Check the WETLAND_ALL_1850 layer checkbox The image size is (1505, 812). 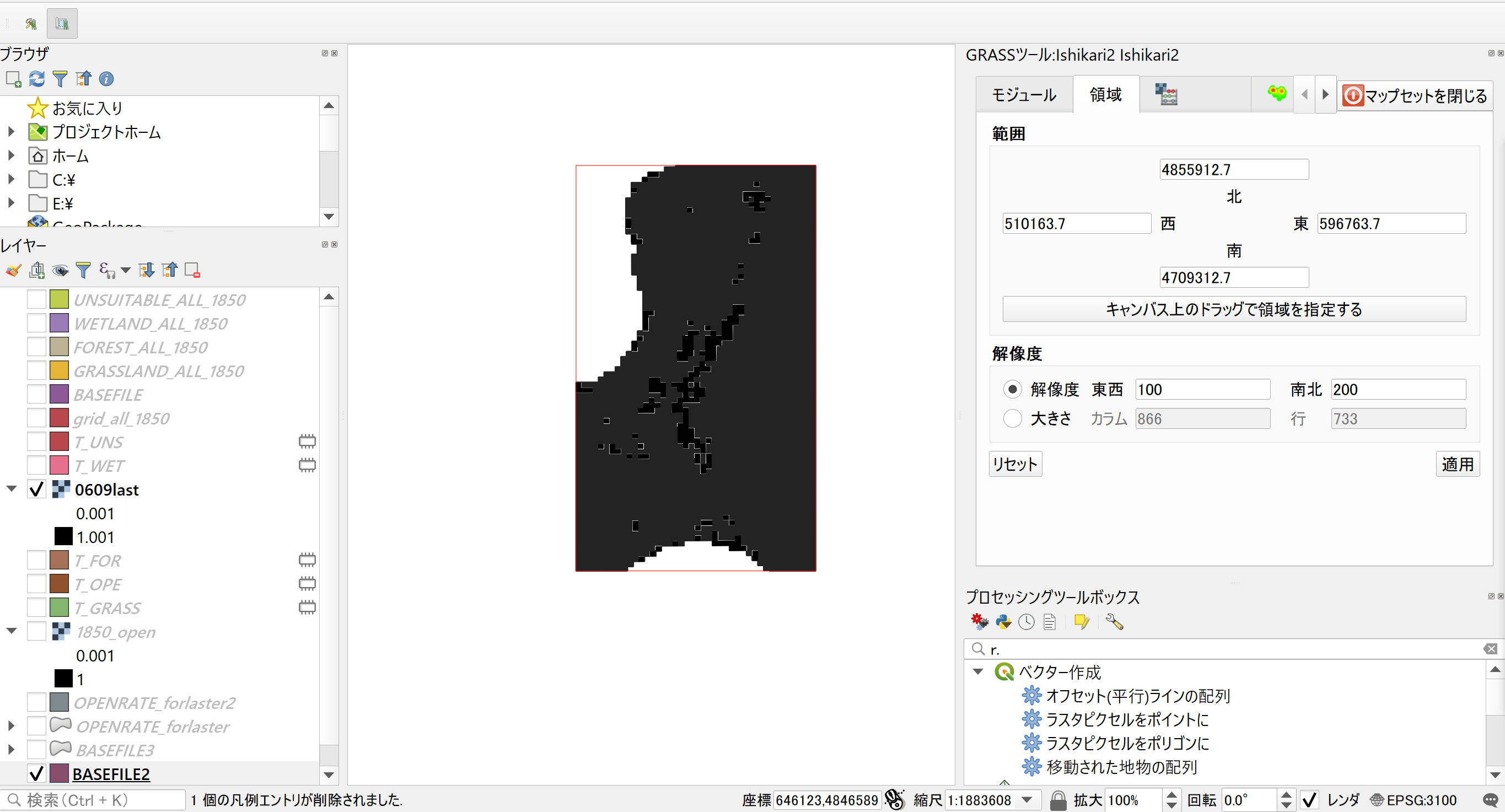[36, 322]
